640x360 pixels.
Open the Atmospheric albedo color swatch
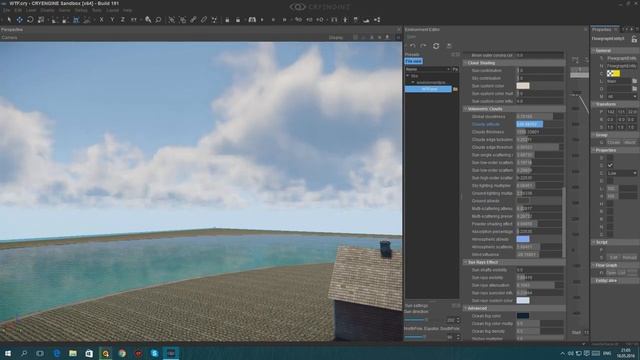[523, 239]
